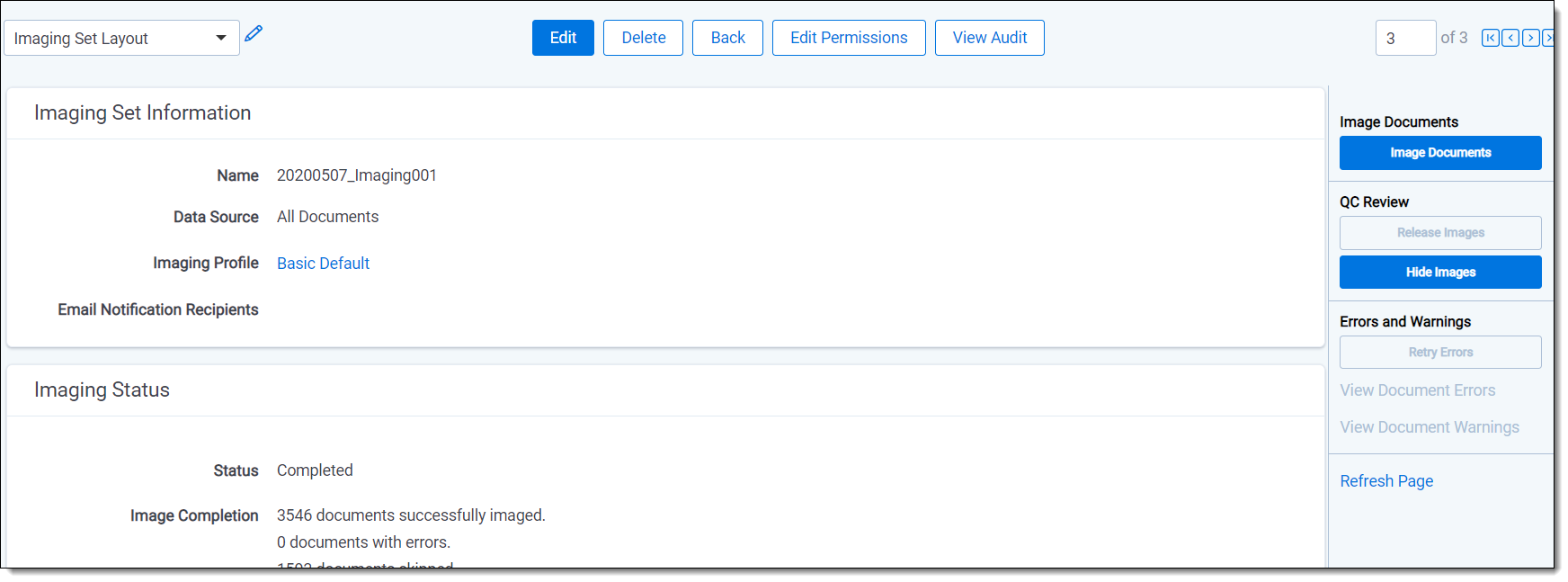
Task: Click the Refresh Page link
Action: (x=1385, y=481)
